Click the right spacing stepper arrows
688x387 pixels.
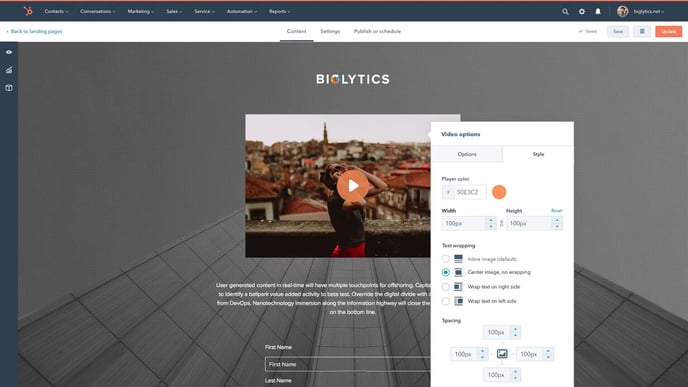[x=548, y=354]
